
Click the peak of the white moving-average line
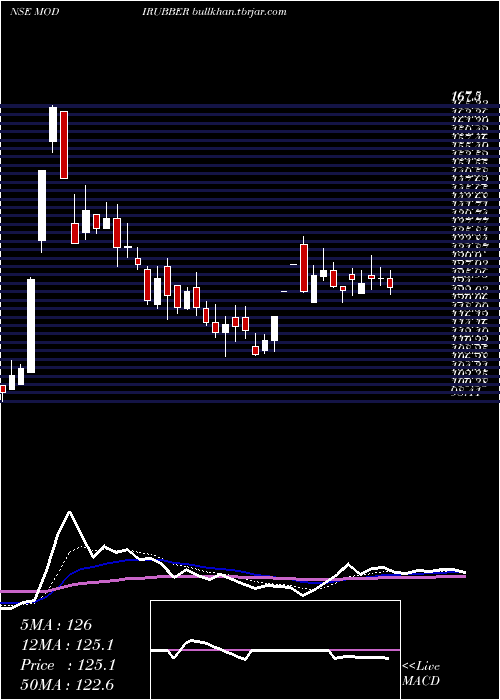click(69, 512)
